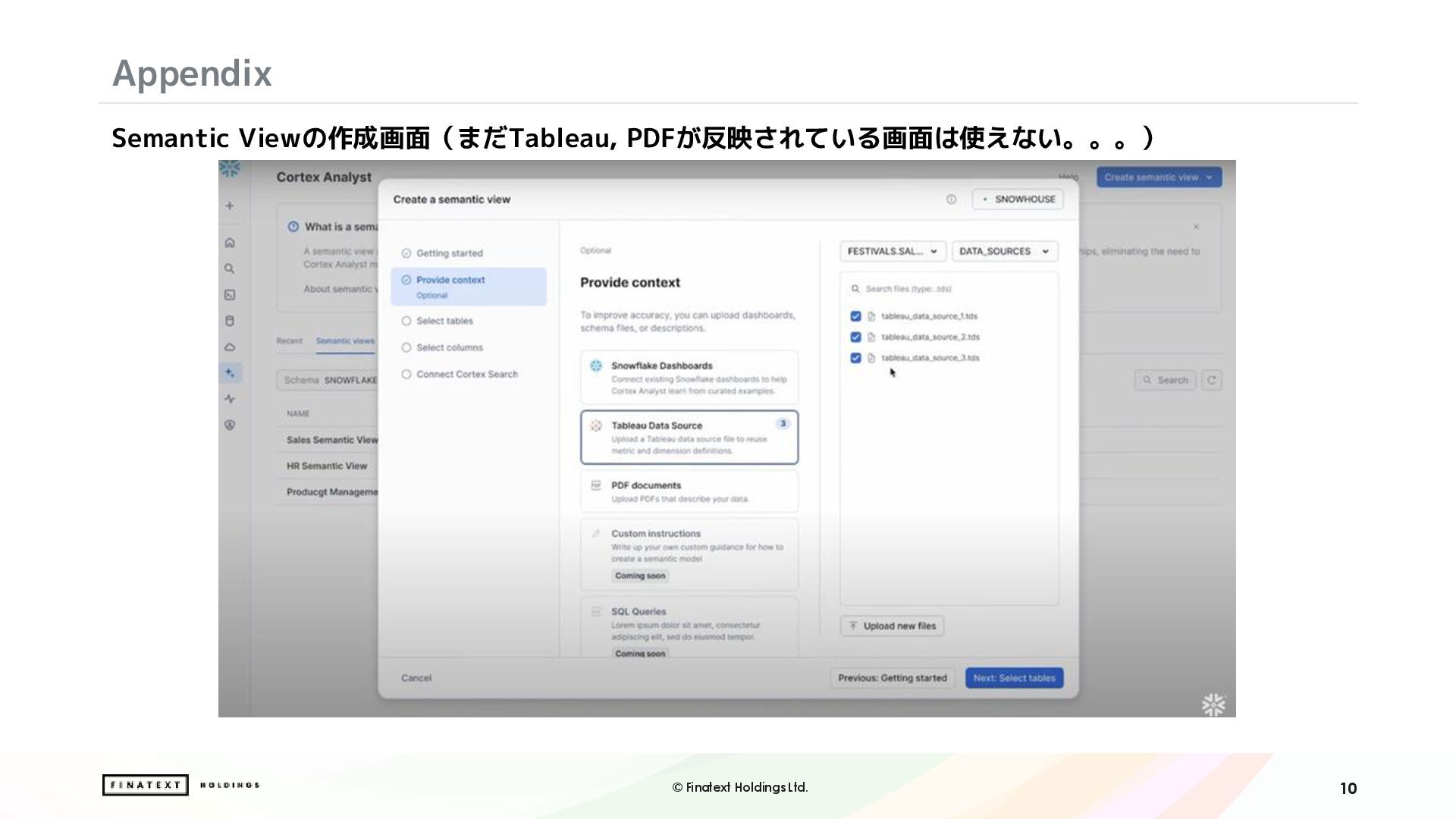Click the Help link in page header
This screenshot has width=1456, height=819.
point(1068,177)
